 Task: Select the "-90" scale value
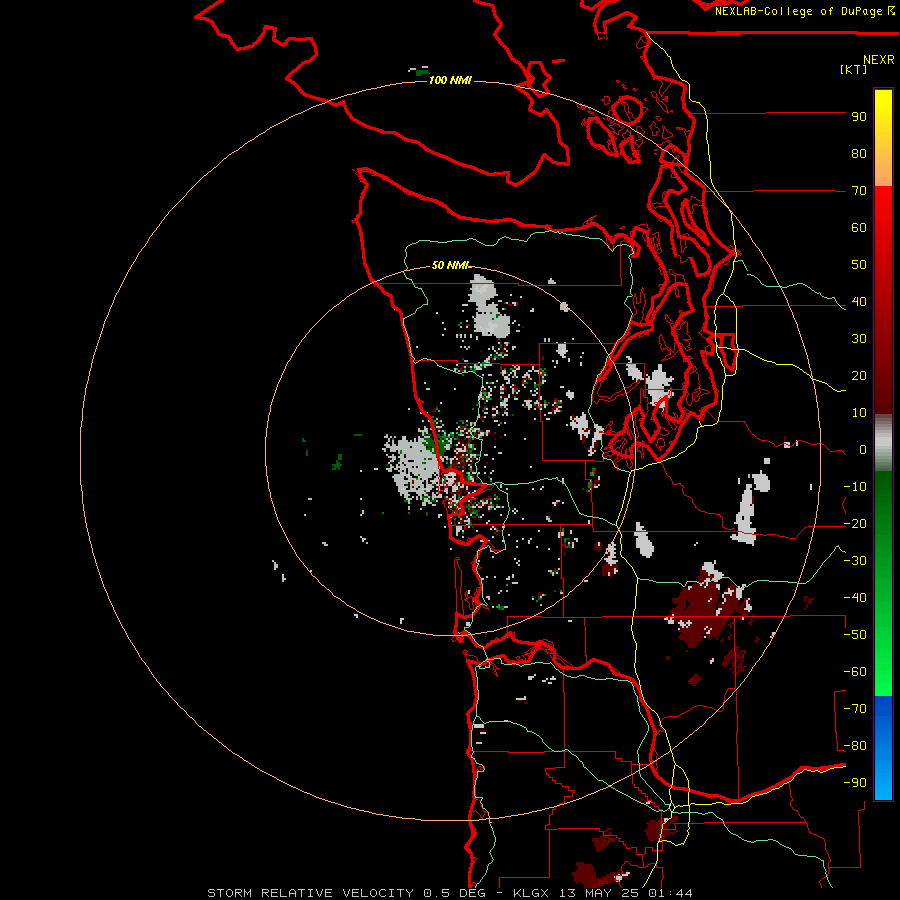(855, 783)
